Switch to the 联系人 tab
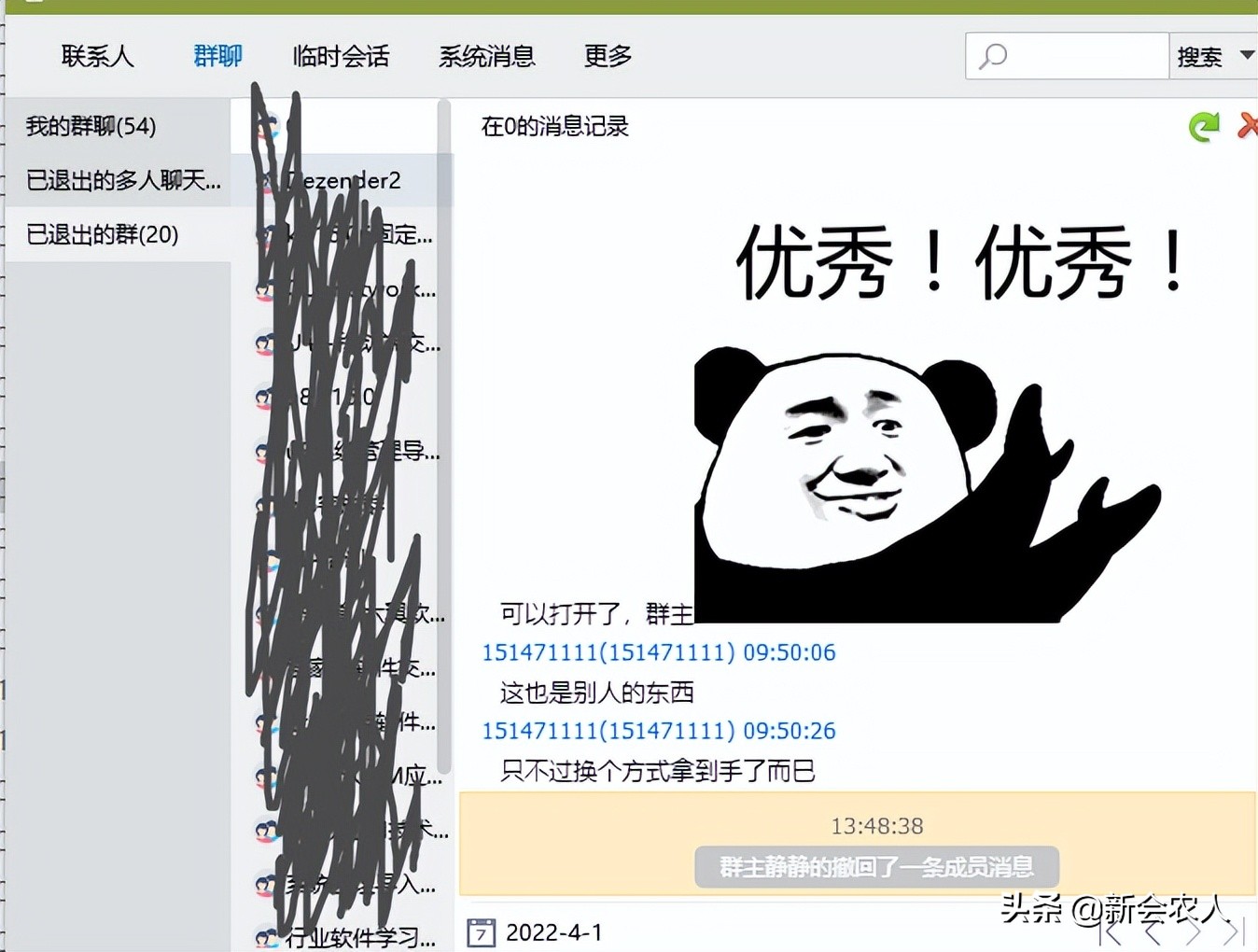The width and height of the screenshot is (1258, 952). (98, 56)
